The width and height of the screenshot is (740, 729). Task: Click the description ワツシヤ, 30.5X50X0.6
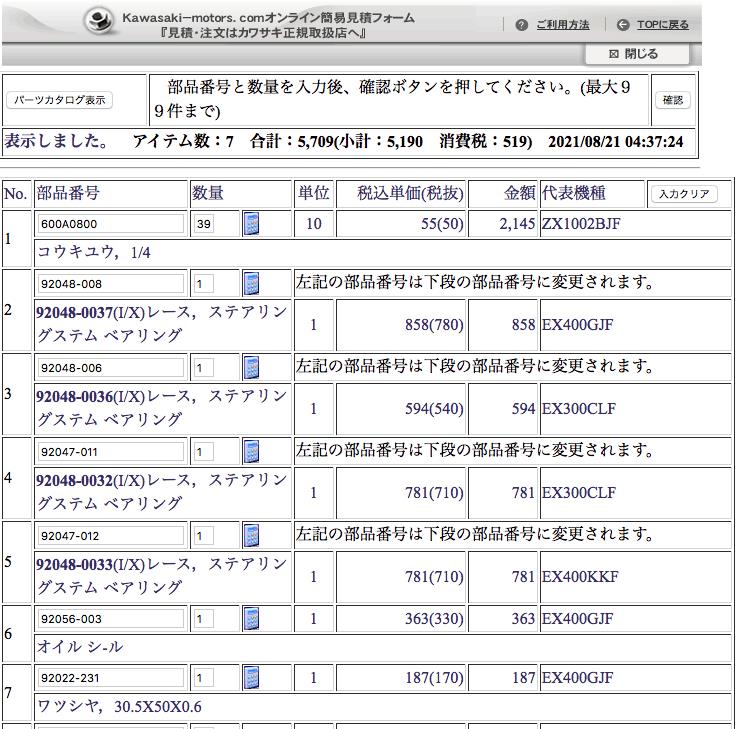[119, 706]
